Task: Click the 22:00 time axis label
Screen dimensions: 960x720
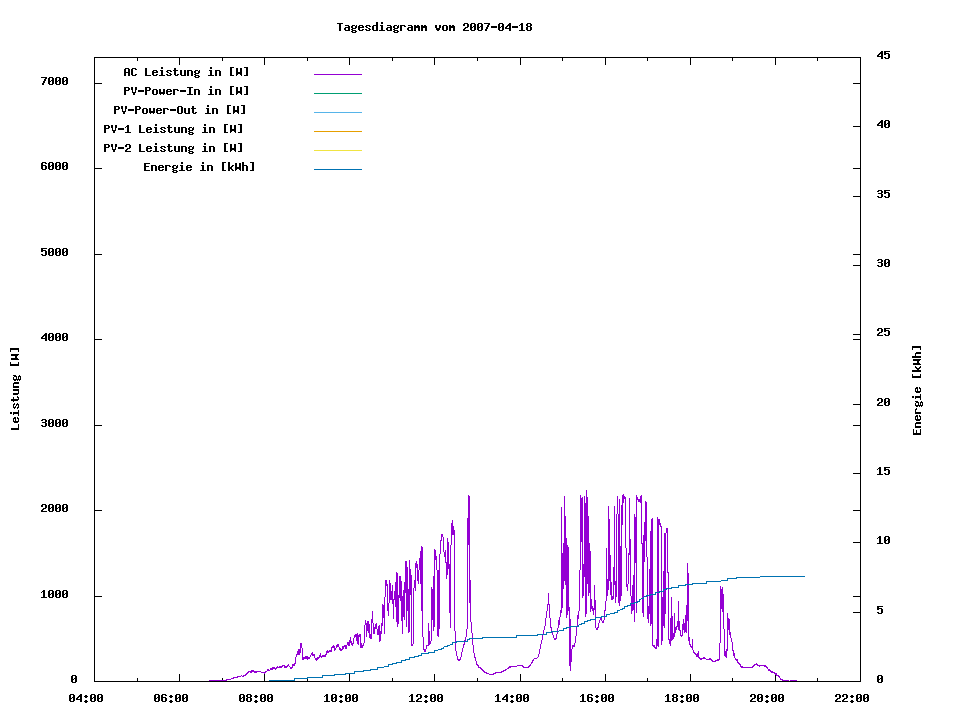Action: 851,698
